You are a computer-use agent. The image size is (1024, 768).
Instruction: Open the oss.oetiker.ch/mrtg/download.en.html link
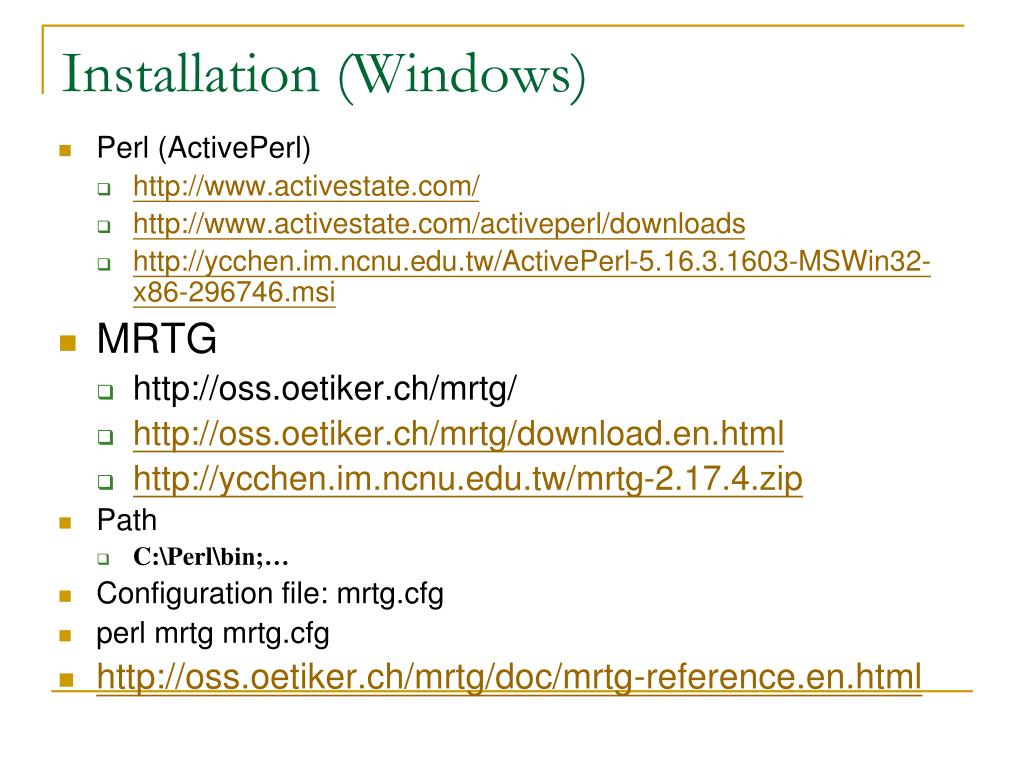tap(458, 434)
